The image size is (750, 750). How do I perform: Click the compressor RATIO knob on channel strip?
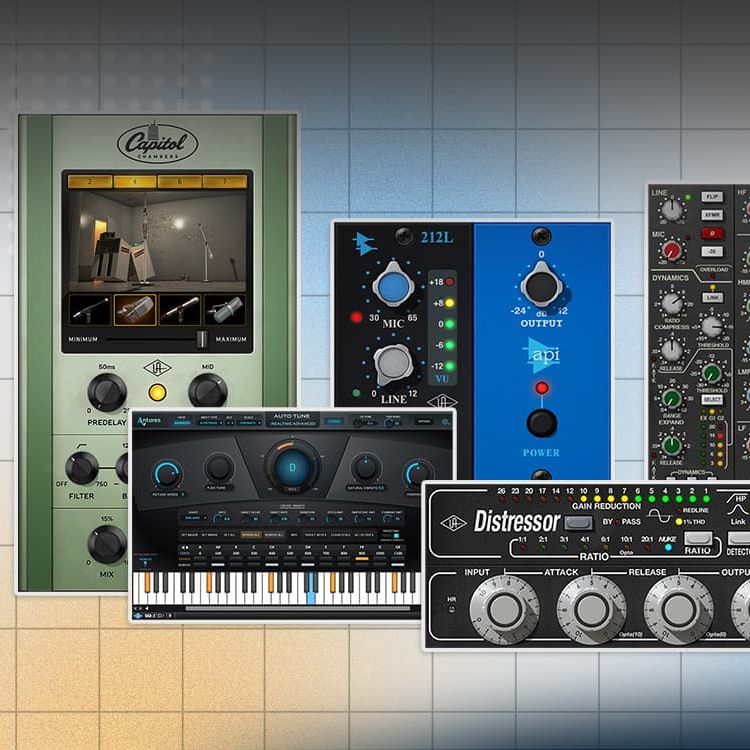click(672, 302)
